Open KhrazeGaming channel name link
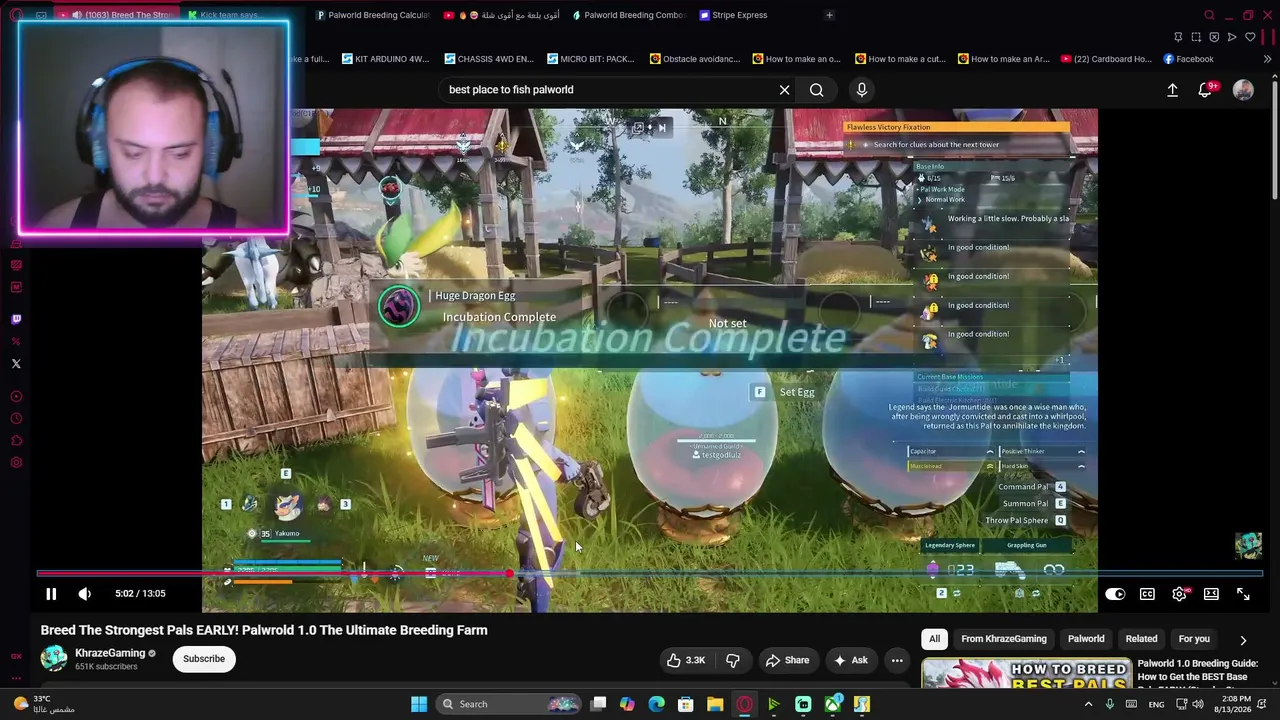 [x=110, y=653]
